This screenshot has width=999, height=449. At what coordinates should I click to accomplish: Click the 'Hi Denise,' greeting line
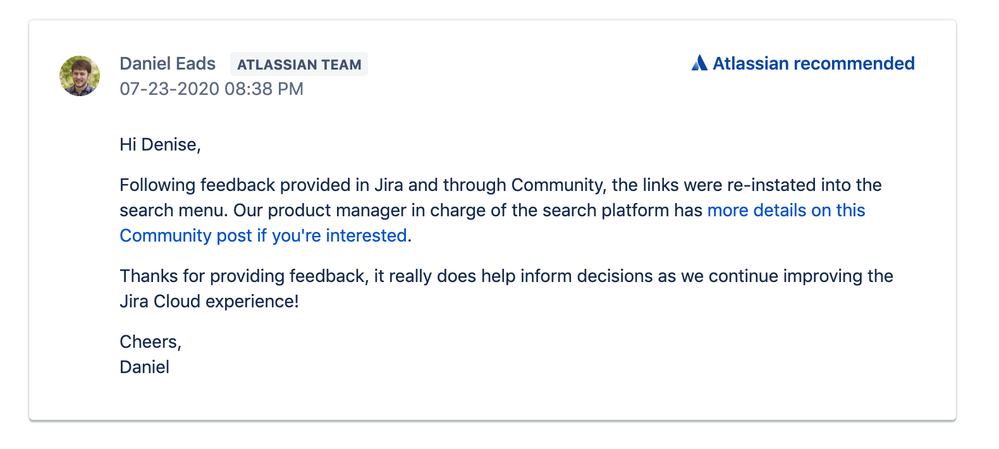pos(160,145)
